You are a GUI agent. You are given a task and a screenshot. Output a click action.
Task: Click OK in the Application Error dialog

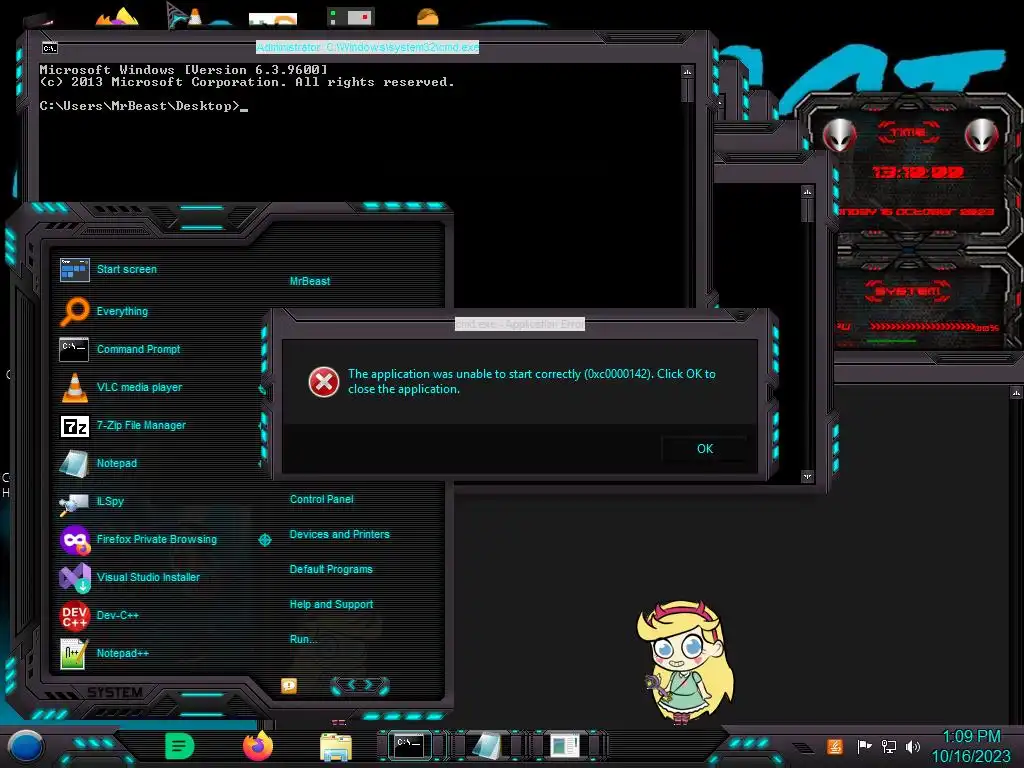(x=705, y=449)
